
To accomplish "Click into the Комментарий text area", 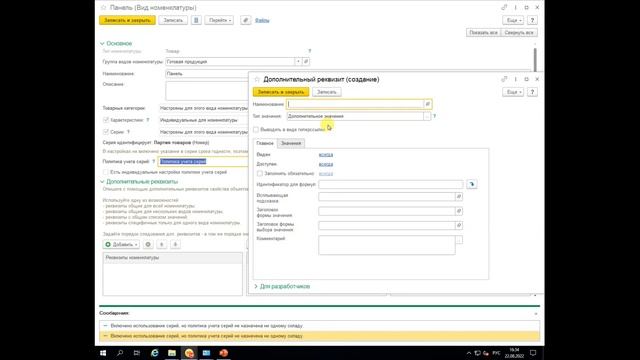I will tap(387, 245).
